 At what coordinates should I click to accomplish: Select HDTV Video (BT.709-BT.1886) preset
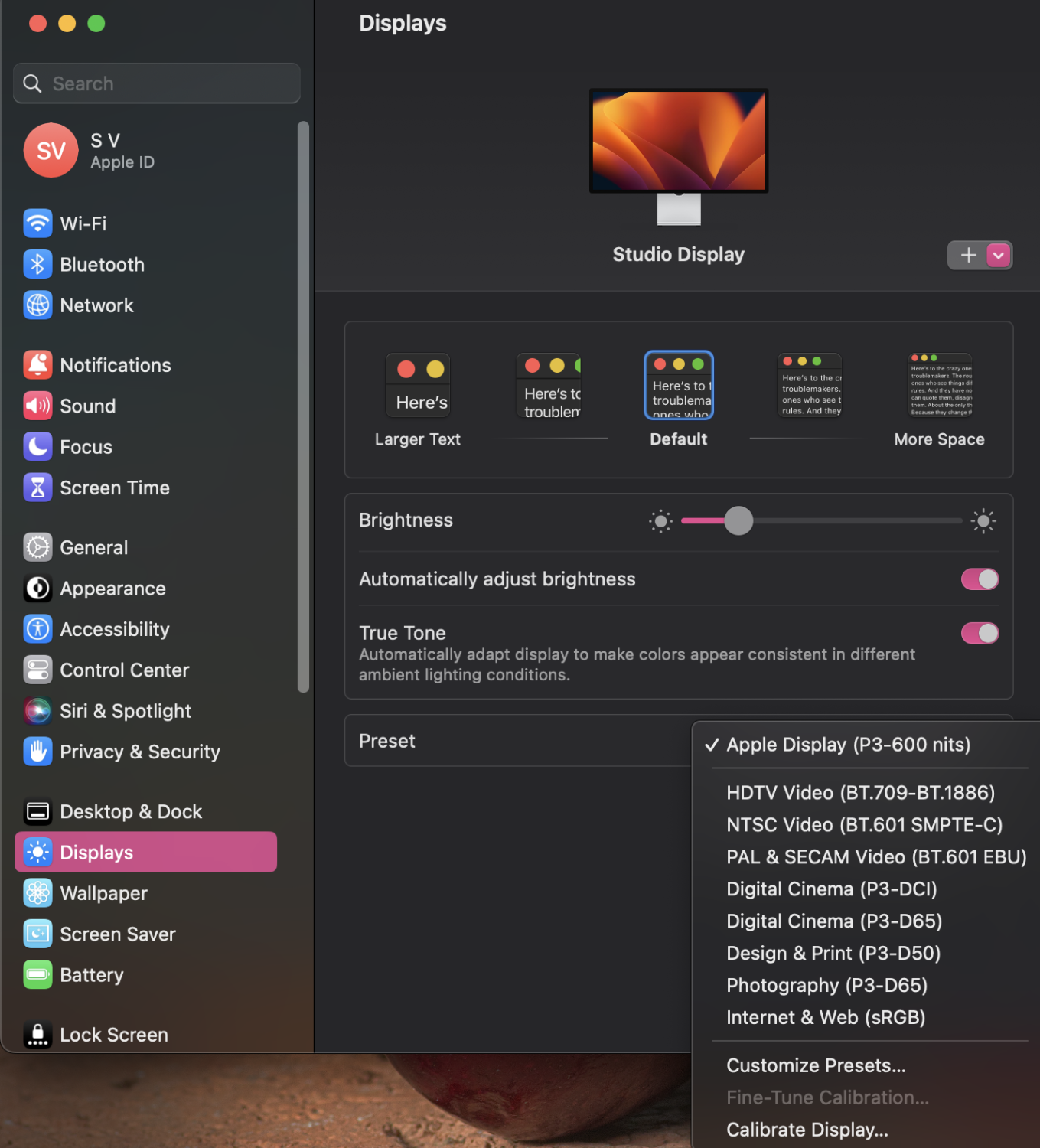[860, 792]
